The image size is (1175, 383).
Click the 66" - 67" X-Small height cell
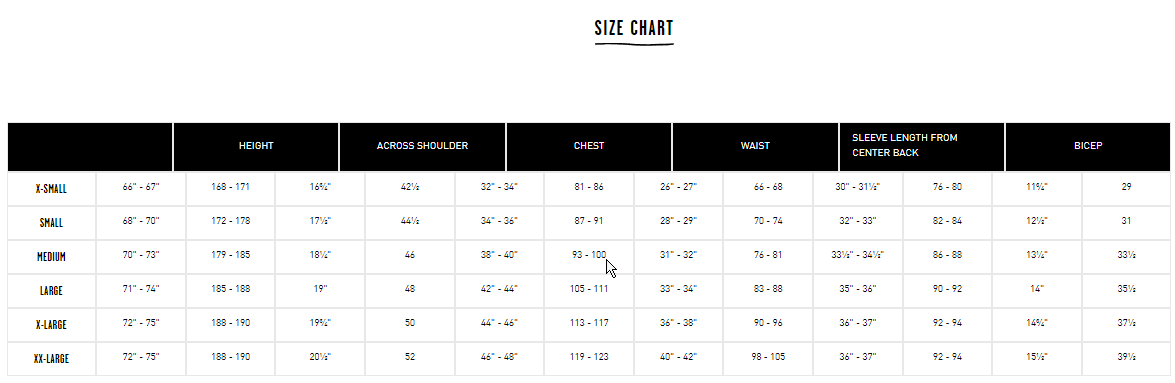point(141,187)
